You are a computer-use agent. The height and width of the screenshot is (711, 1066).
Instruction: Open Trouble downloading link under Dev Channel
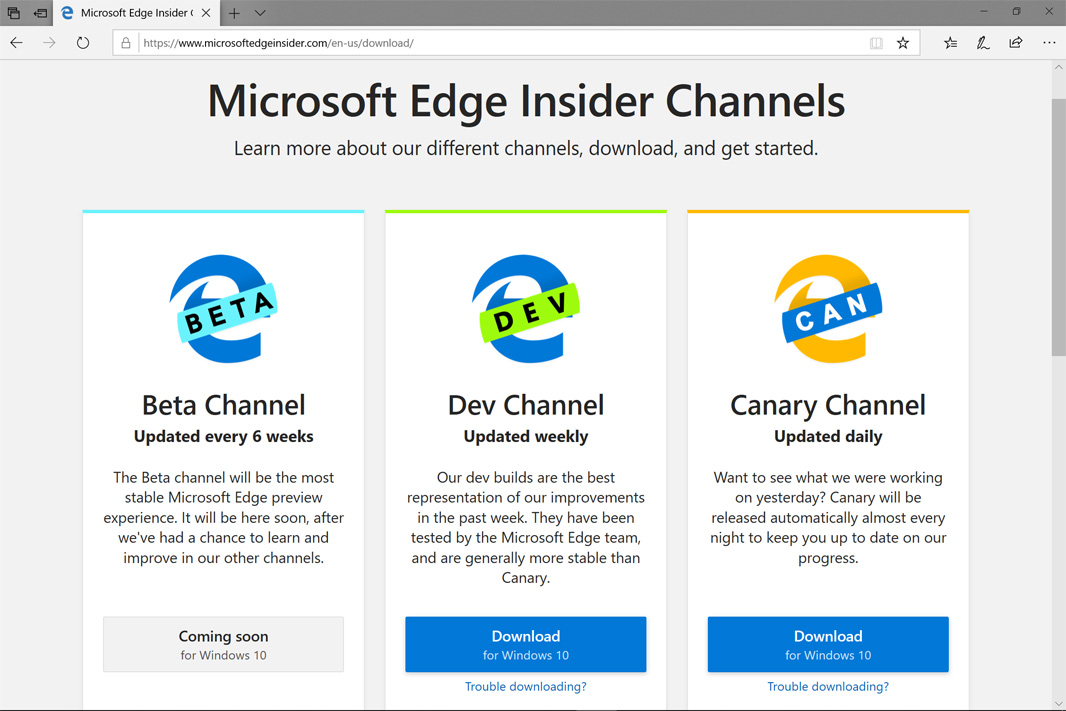[525, 686]
